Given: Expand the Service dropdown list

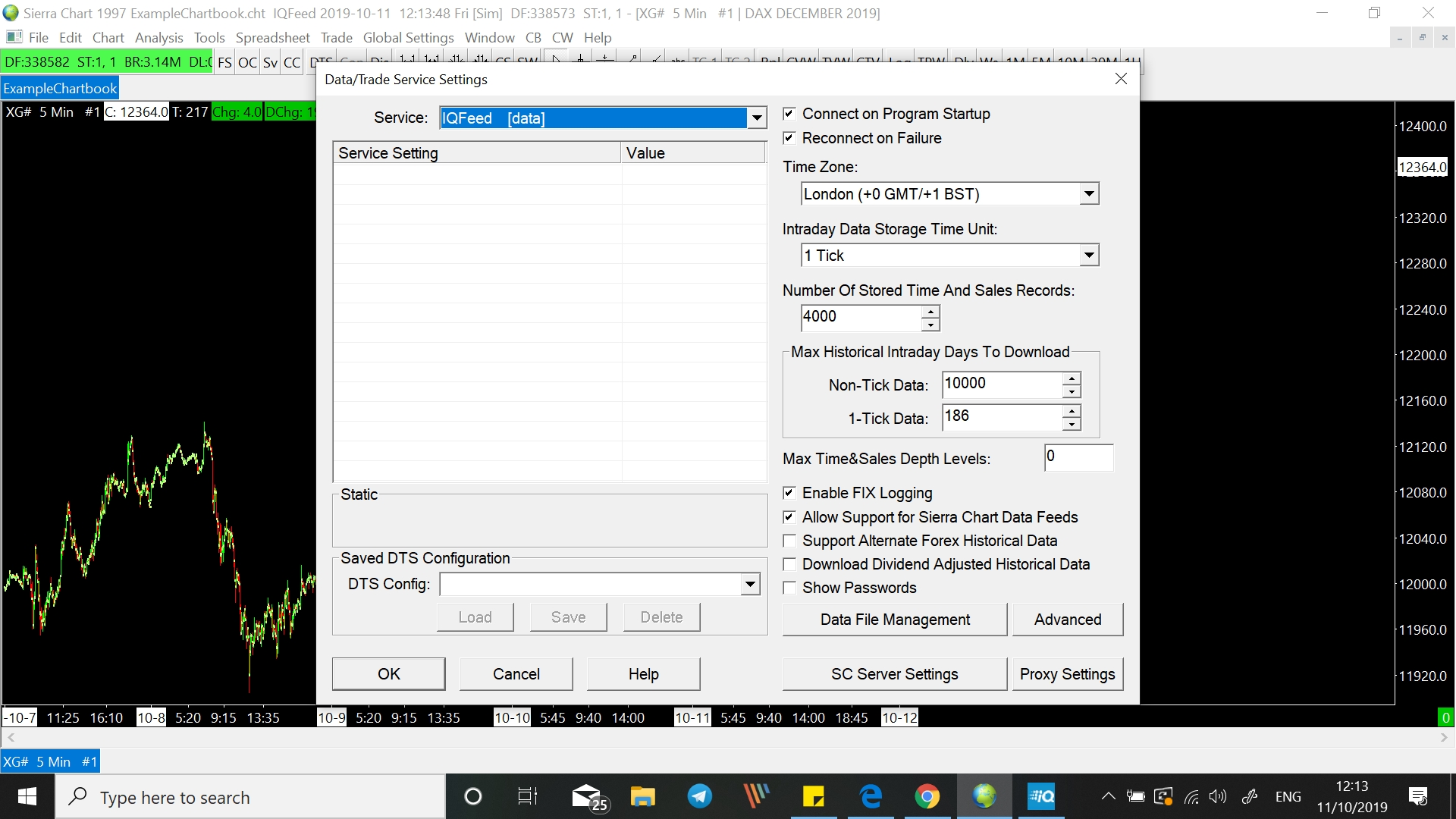Looking at the screenshot, I should [x=756, y=118].
